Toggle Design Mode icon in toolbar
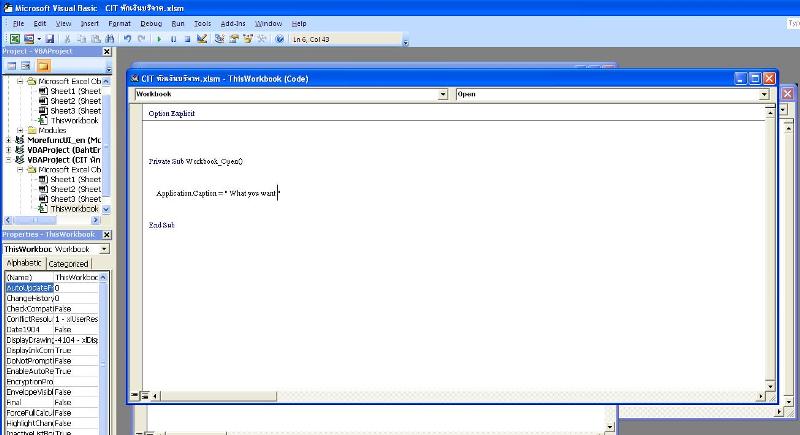 click(x=202, y=39)
